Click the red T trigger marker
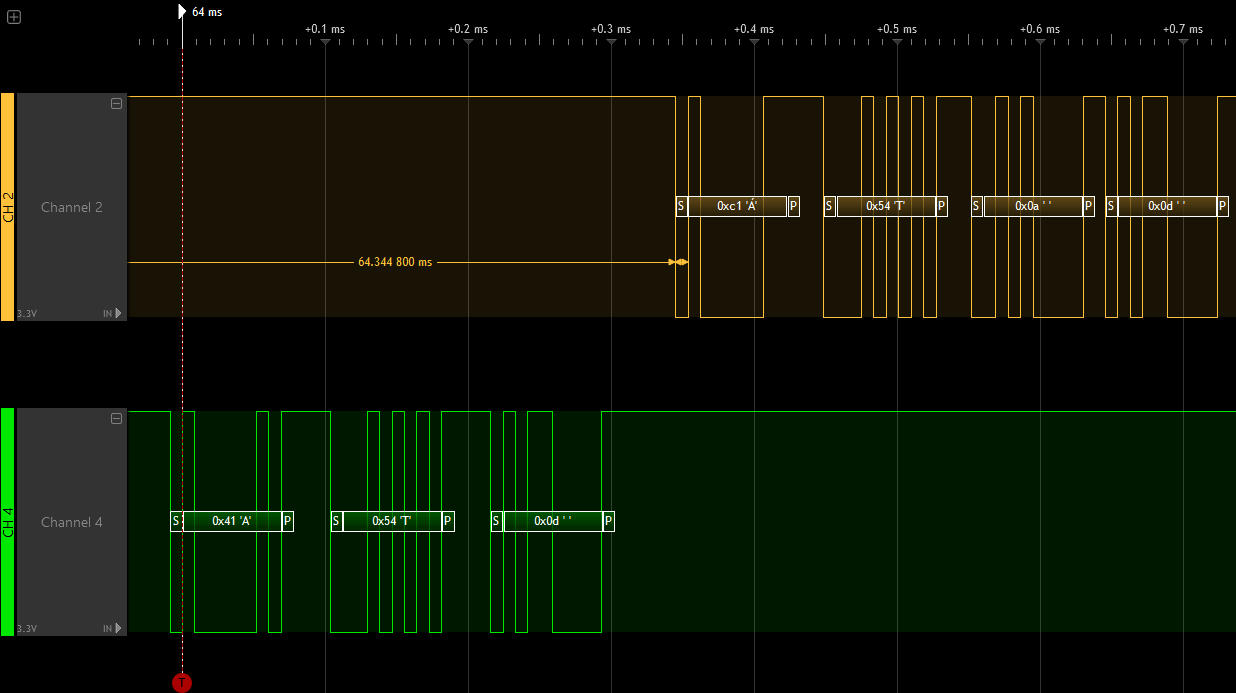Viewport: 1236px width, 693px height. [x=182, y=683]
